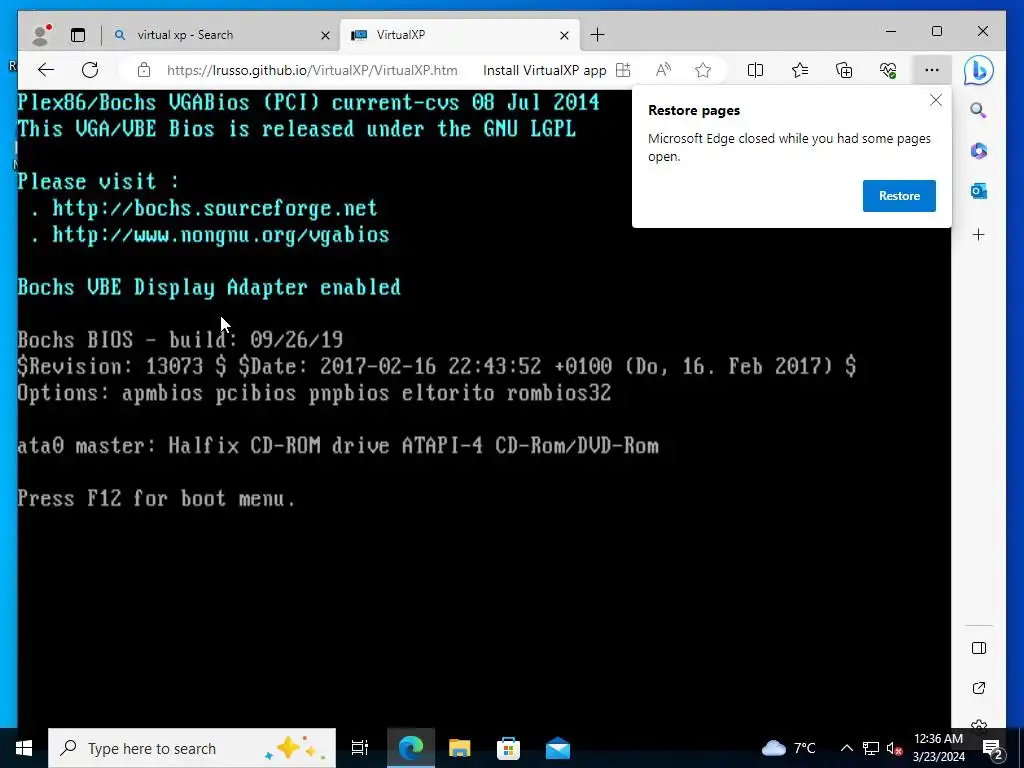
Task: Click the Edge taskbar icon
Action: coord(411,748)
